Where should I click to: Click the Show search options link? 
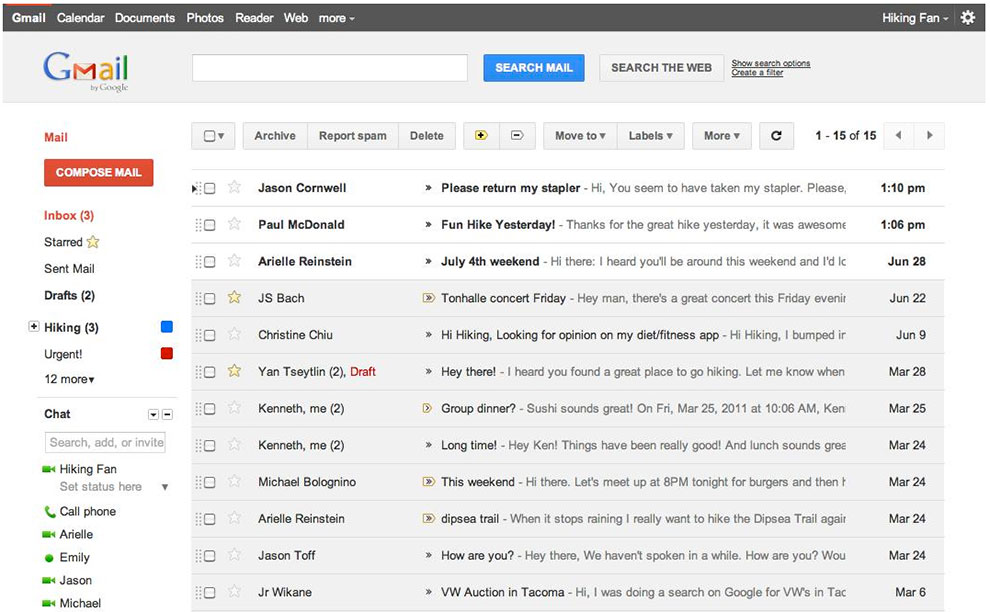(770, 63)
